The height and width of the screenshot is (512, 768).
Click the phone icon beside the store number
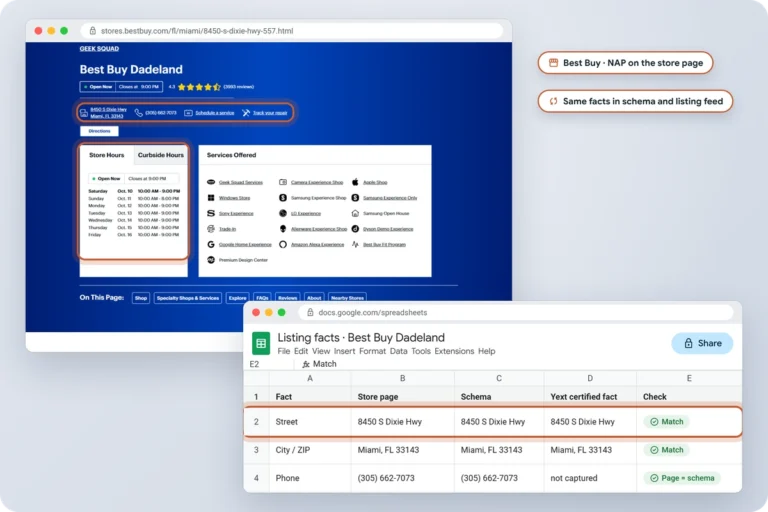[x=139, y=113]
